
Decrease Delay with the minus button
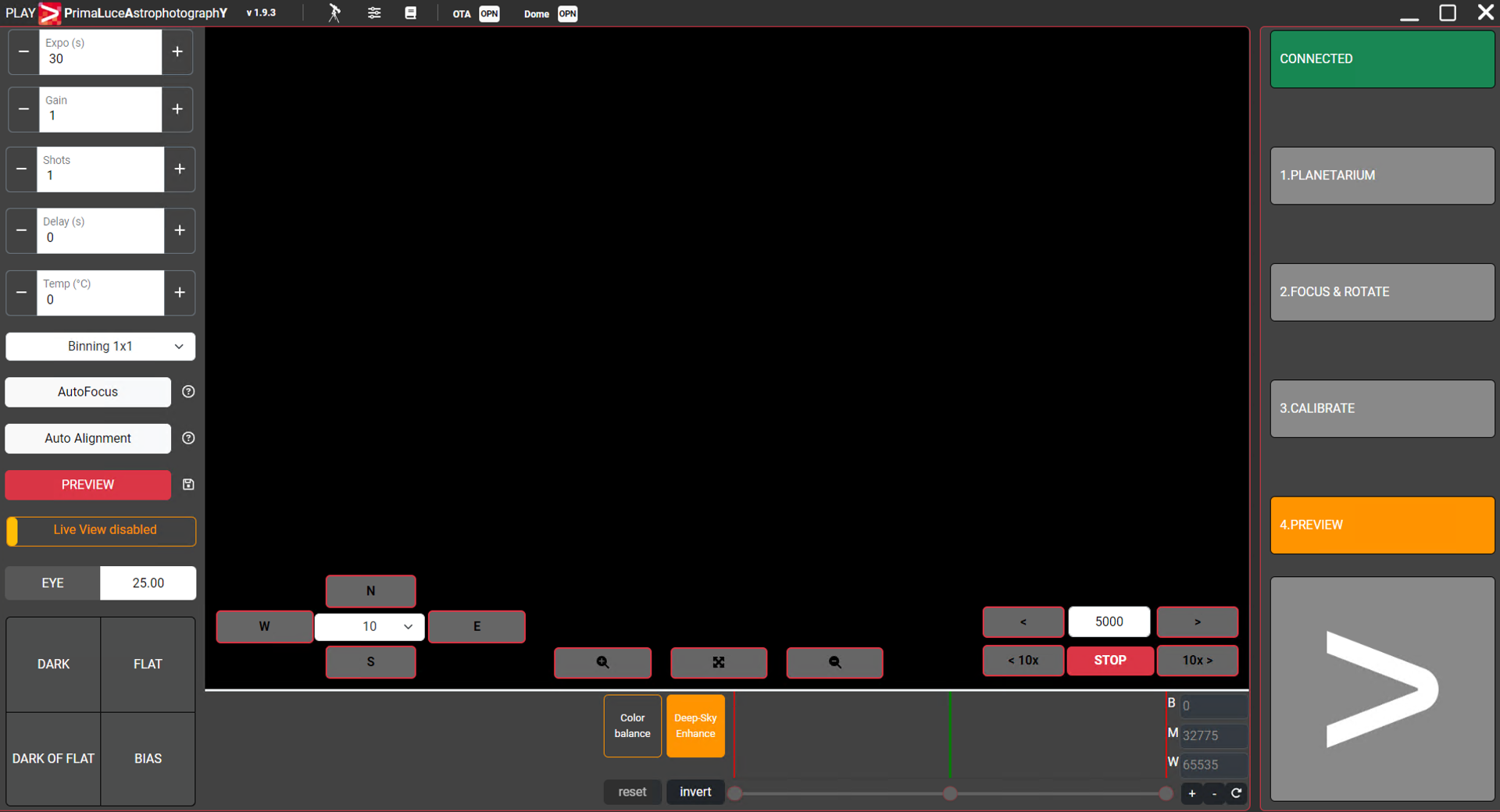(x=22, y=230)
